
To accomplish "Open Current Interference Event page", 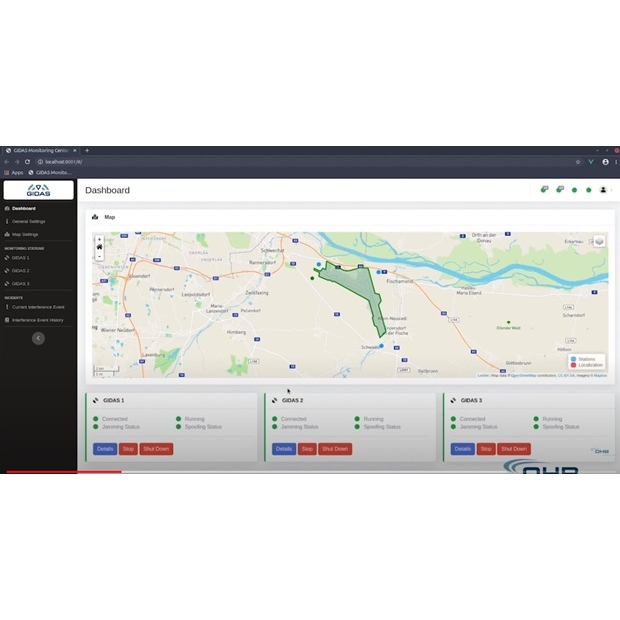I will tap(38, 307).
